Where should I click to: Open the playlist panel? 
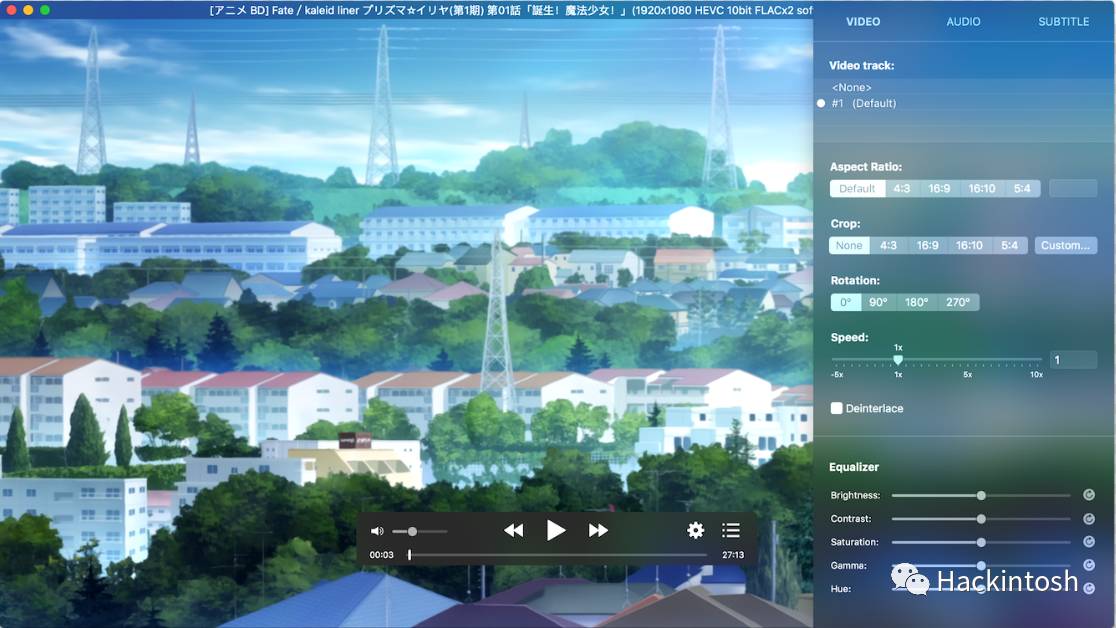[731, 530]
